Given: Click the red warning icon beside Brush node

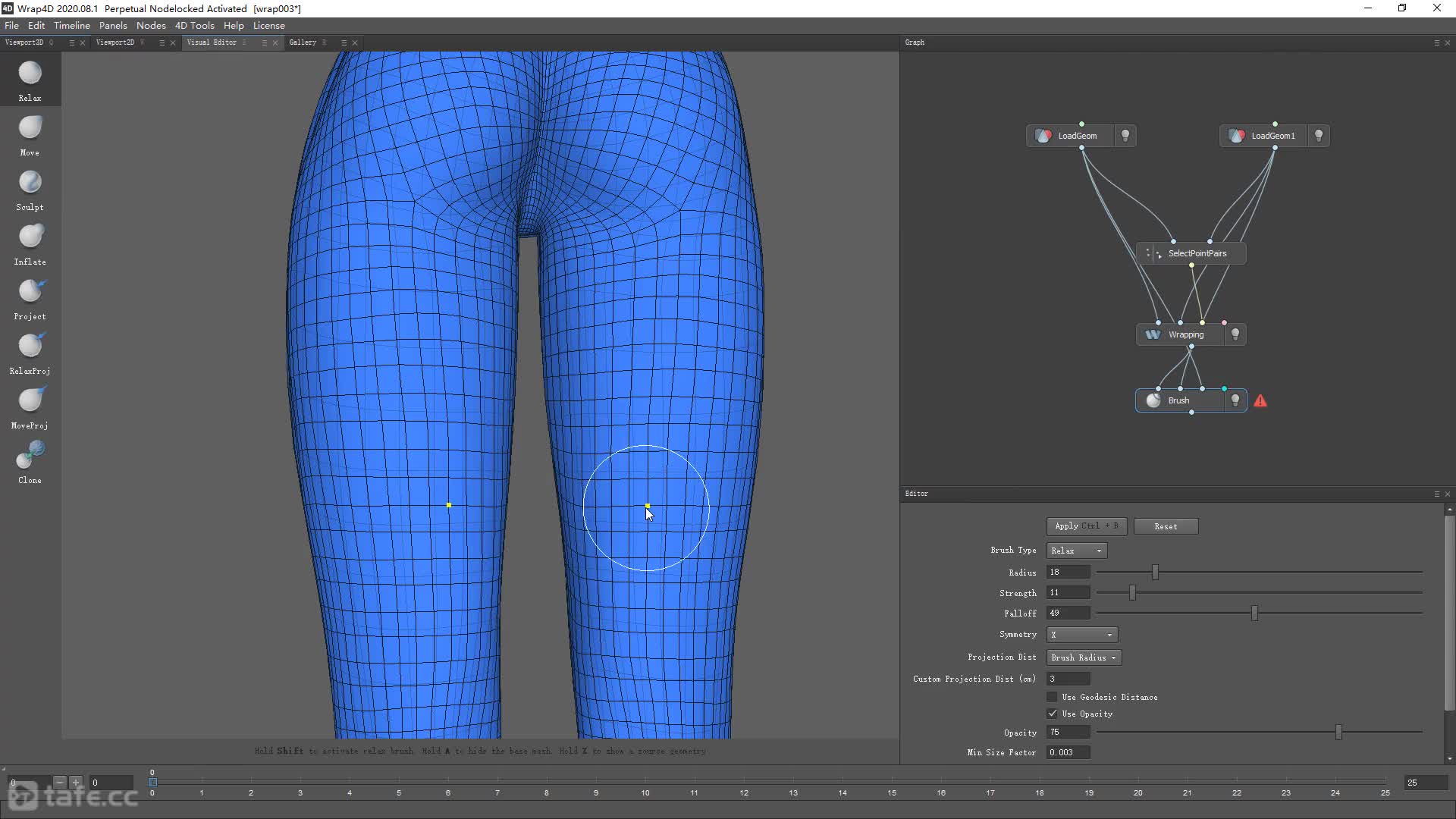Looking at the screenshot, I should (1260, 401).
